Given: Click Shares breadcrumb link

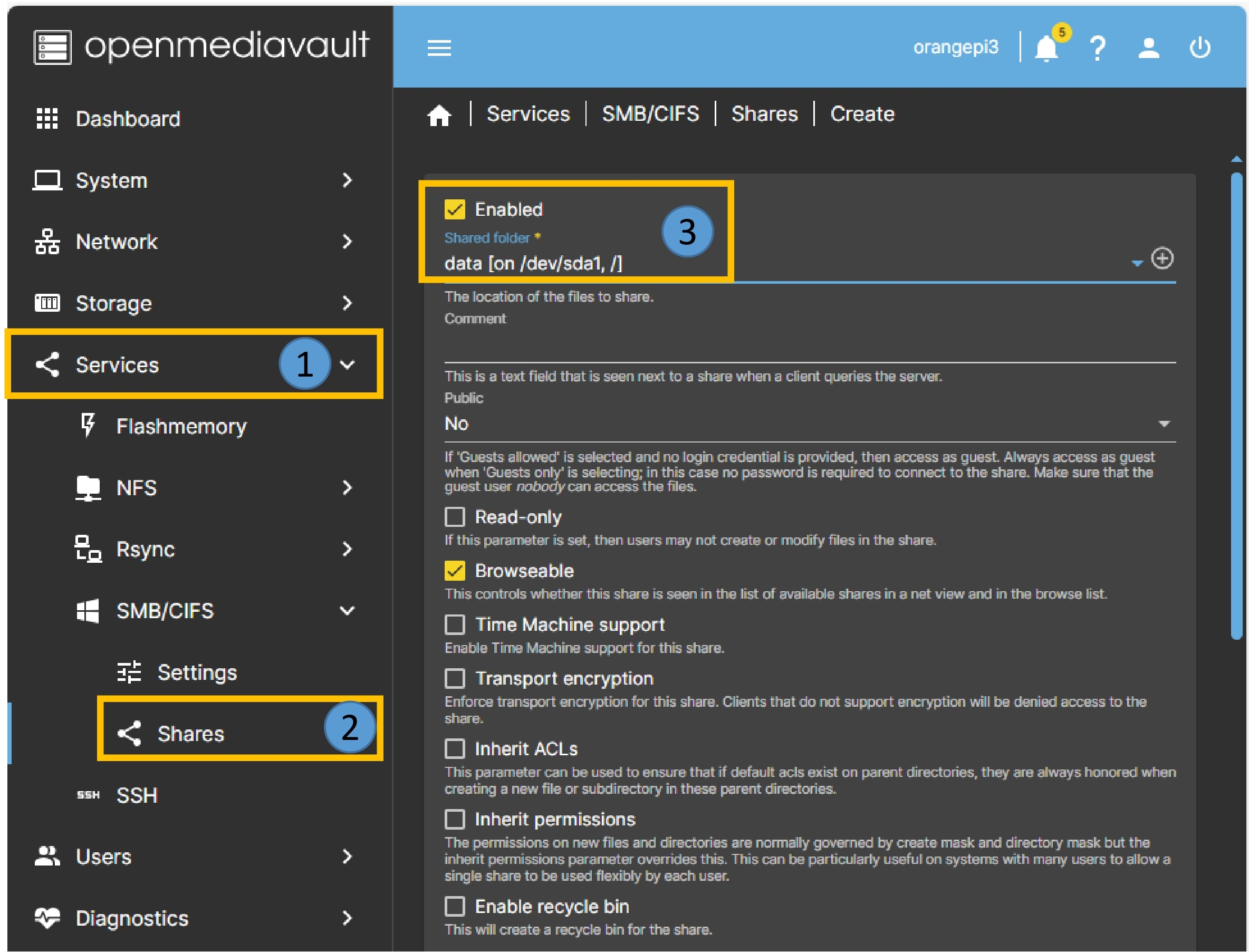Looking at the screenshot, I should pos(764,114).
